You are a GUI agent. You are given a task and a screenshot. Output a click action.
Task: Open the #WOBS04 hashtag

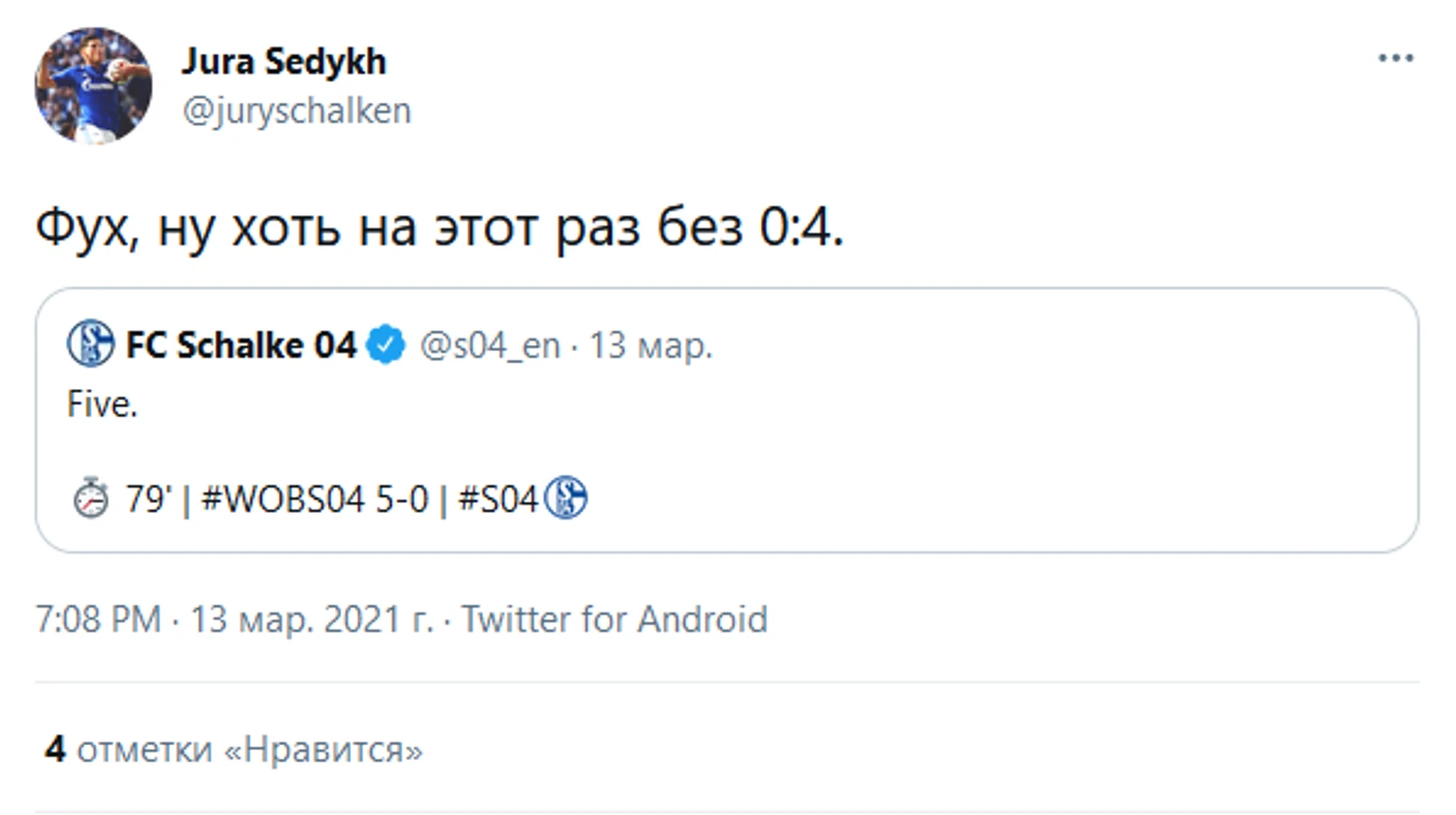(283, 499)
